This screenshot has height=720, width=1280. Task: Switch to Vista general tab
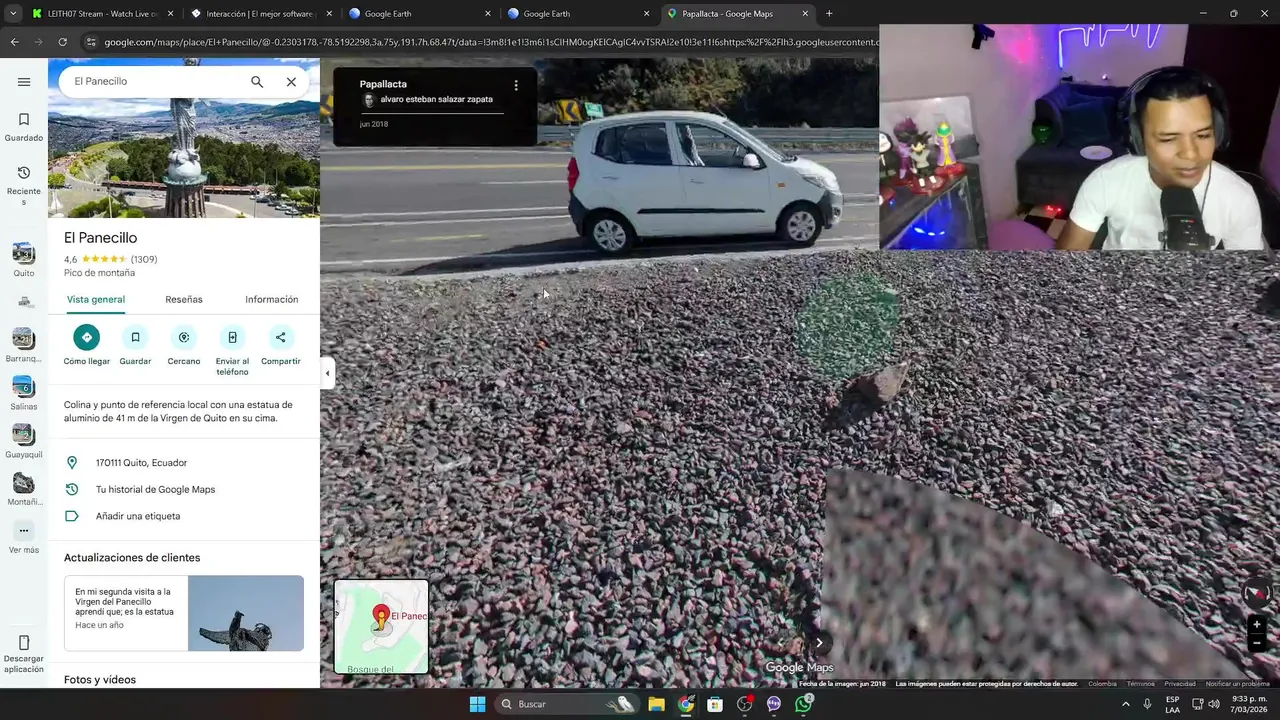coord(96,299)
